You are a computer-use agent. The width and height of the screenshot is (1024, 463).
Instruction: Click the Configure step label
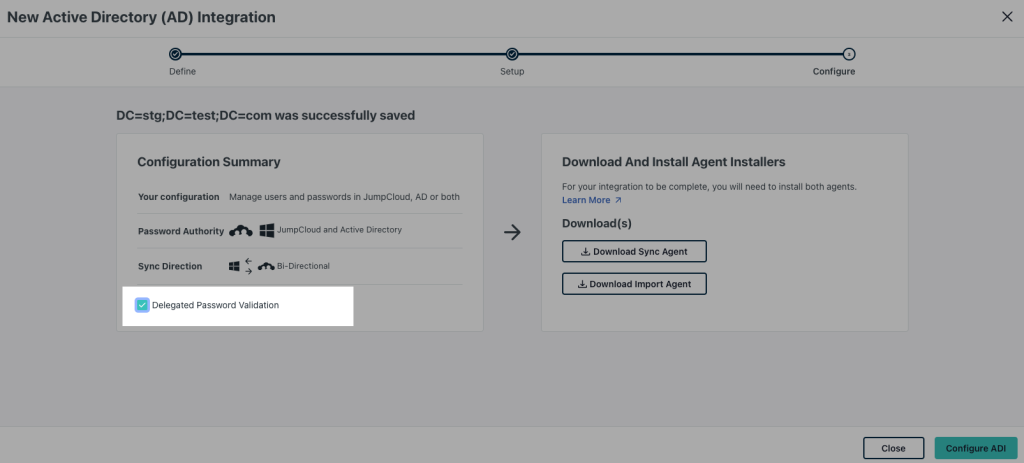[x=834, y=72]
